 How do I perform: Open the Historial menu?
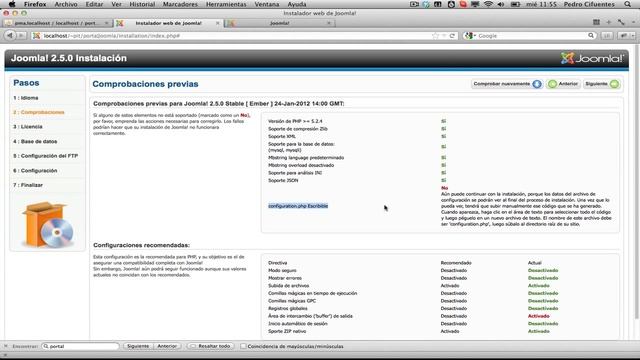(x=142, y=4)
